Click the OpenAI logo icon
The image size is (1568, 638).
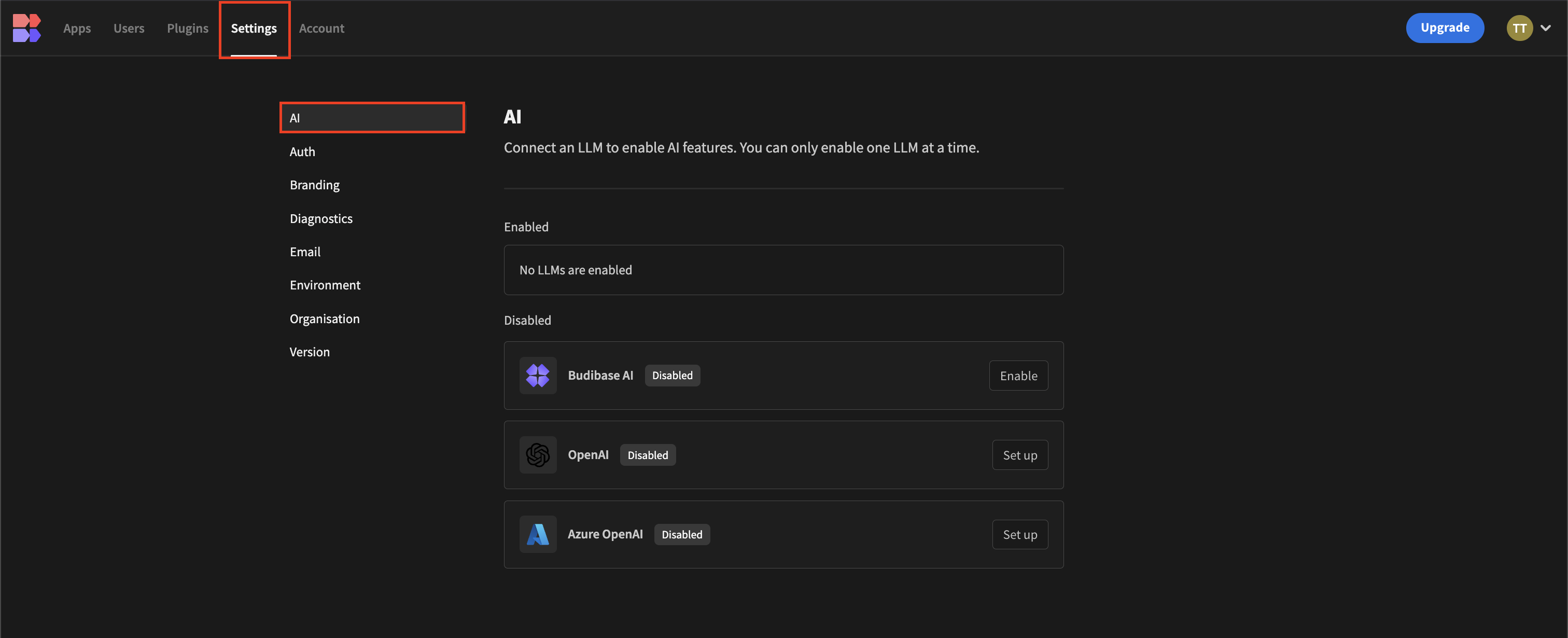(x=538, y=455)
